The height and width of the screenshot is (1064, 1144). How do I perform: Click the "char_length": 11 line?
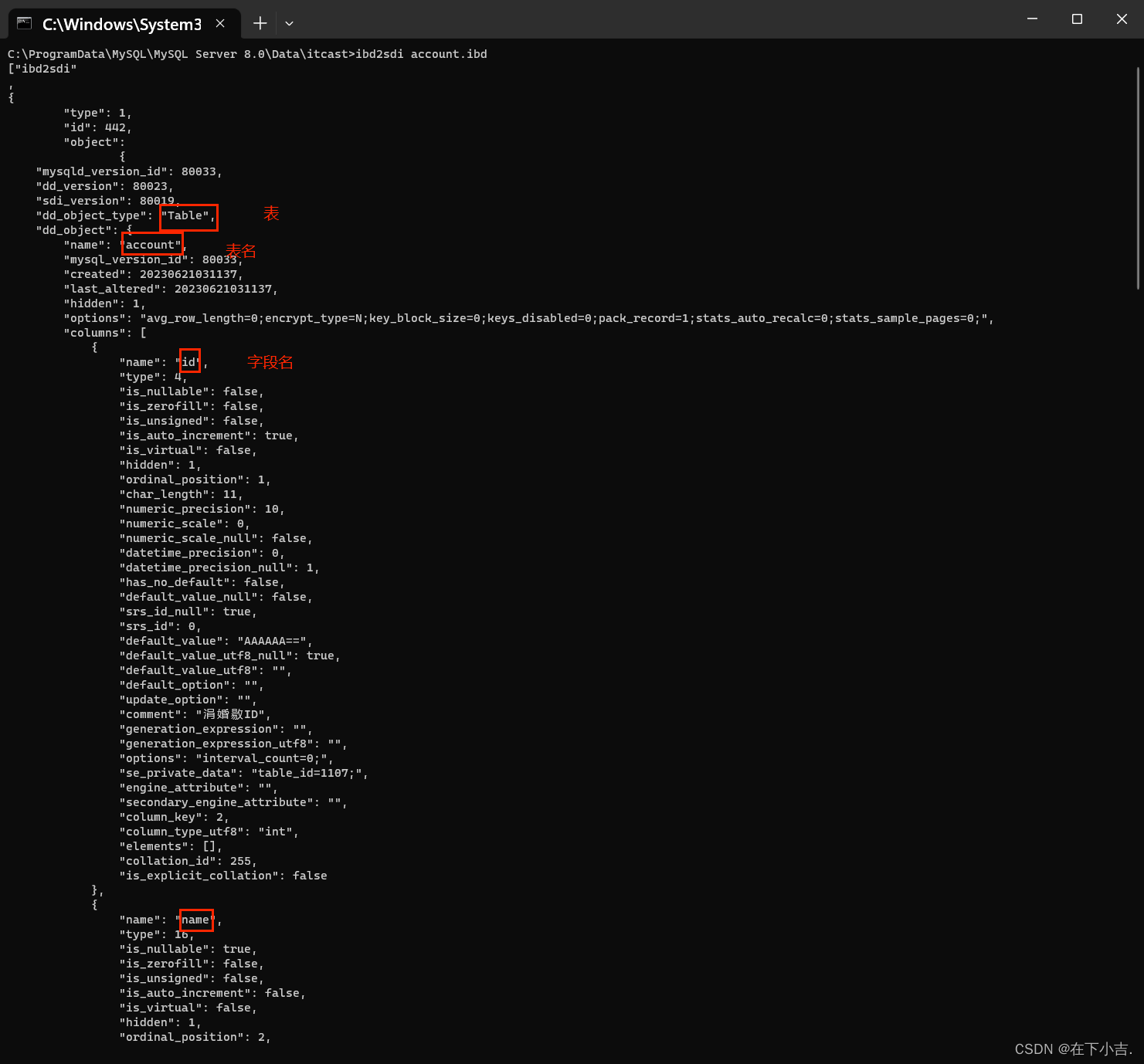click(x=181, y=494)
